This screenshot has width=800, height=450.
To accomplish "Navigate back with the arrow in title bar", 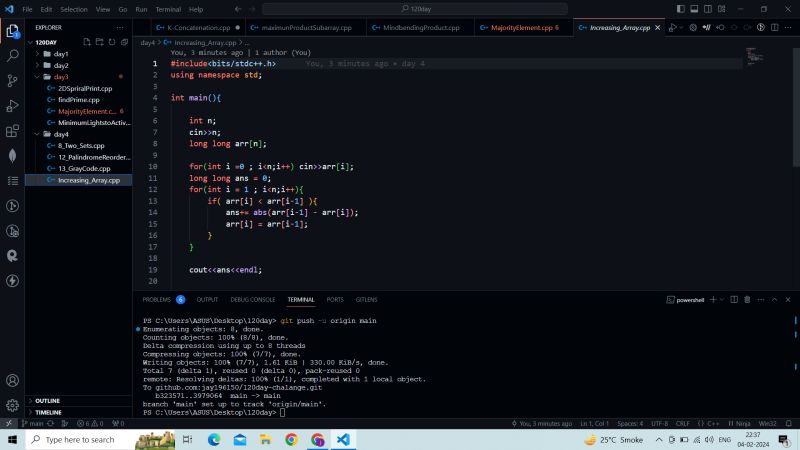I will [x=238, y=9].
